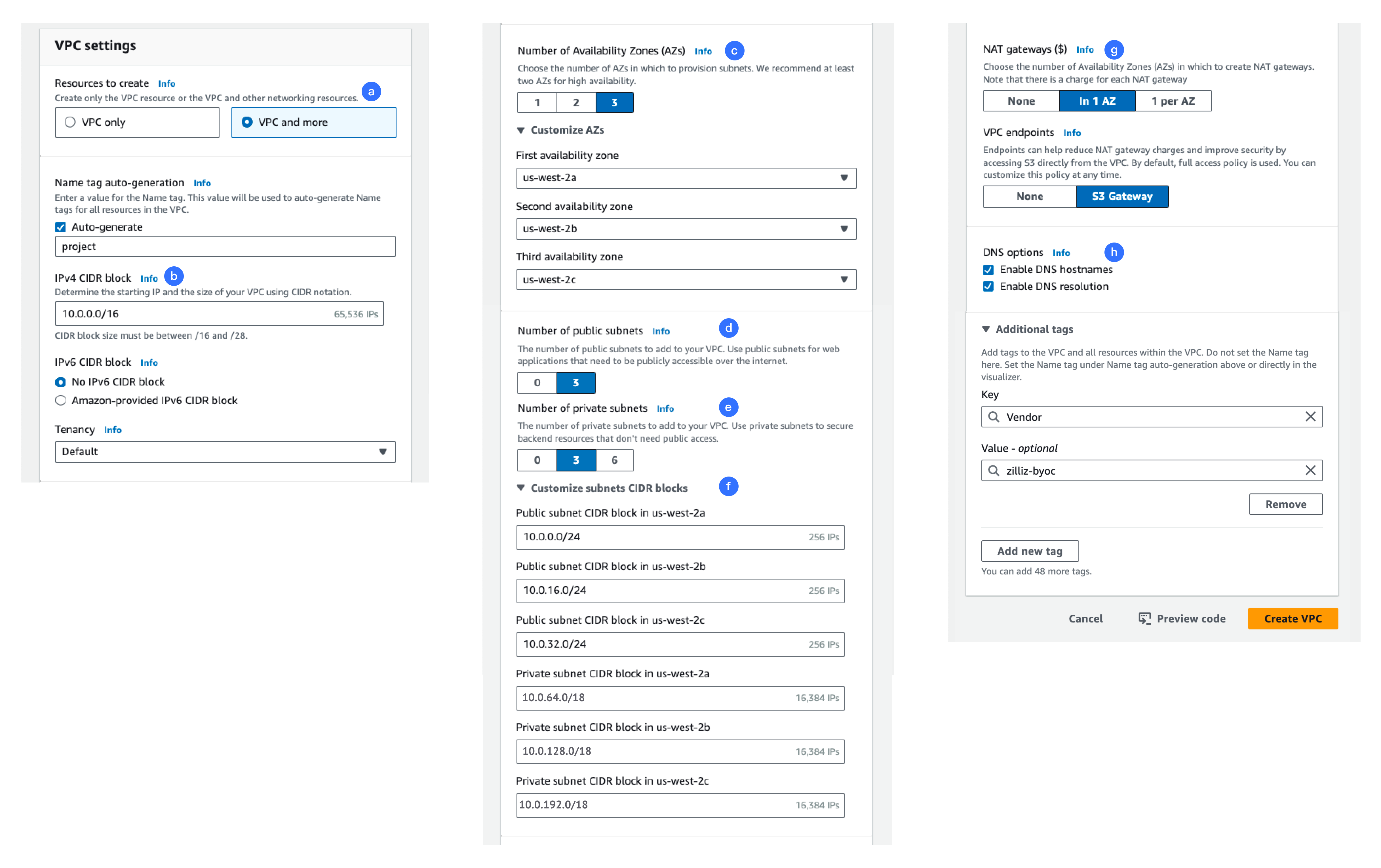Click the Remove tag button

(1285, 504)
